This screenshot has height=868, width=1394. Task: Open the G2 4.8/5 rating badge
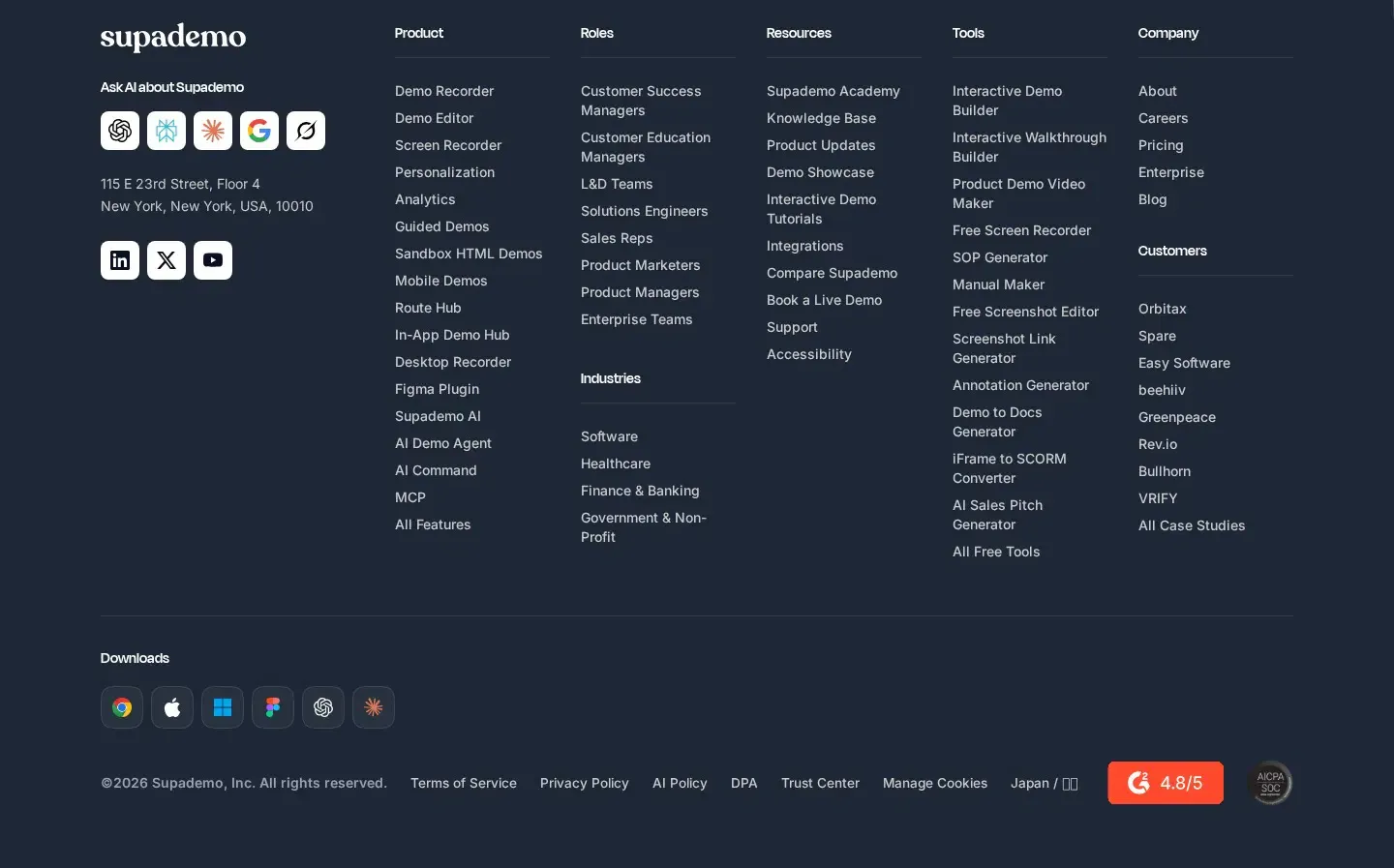pyautogui.click(x=1166, y=783)
